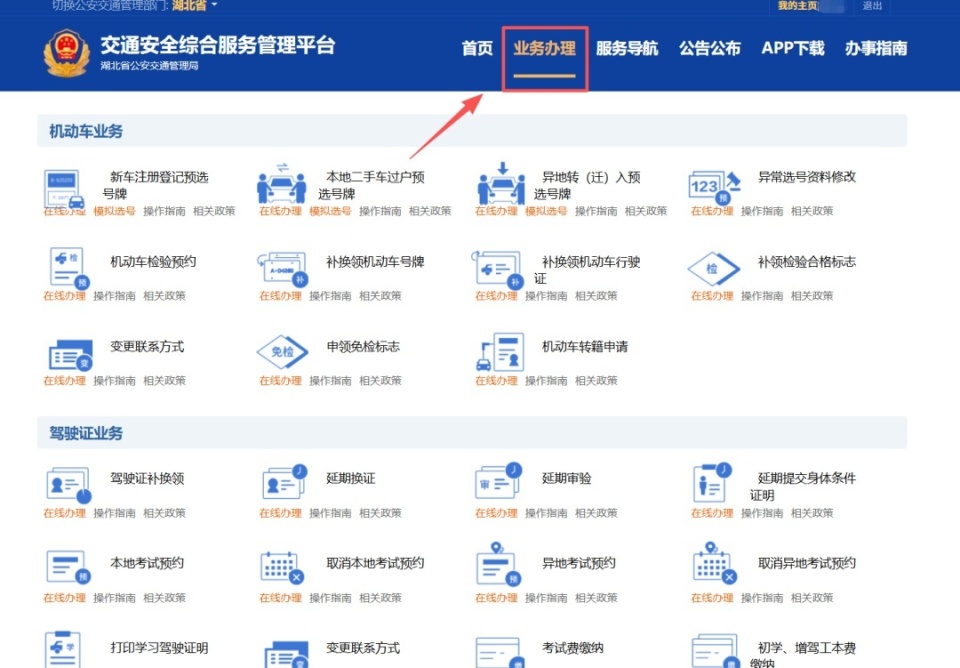The height and width of the screenshot is (668, 960).
Task: Select the 异地转(迁)入预选号牌 icon
Action: (501, 184)
